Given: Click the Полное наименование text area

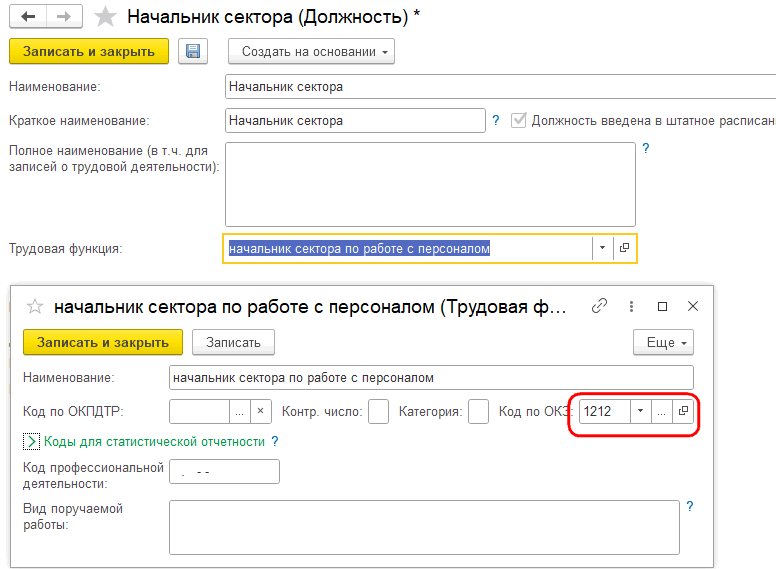Looking at the screenshot, I should point(430,184).
